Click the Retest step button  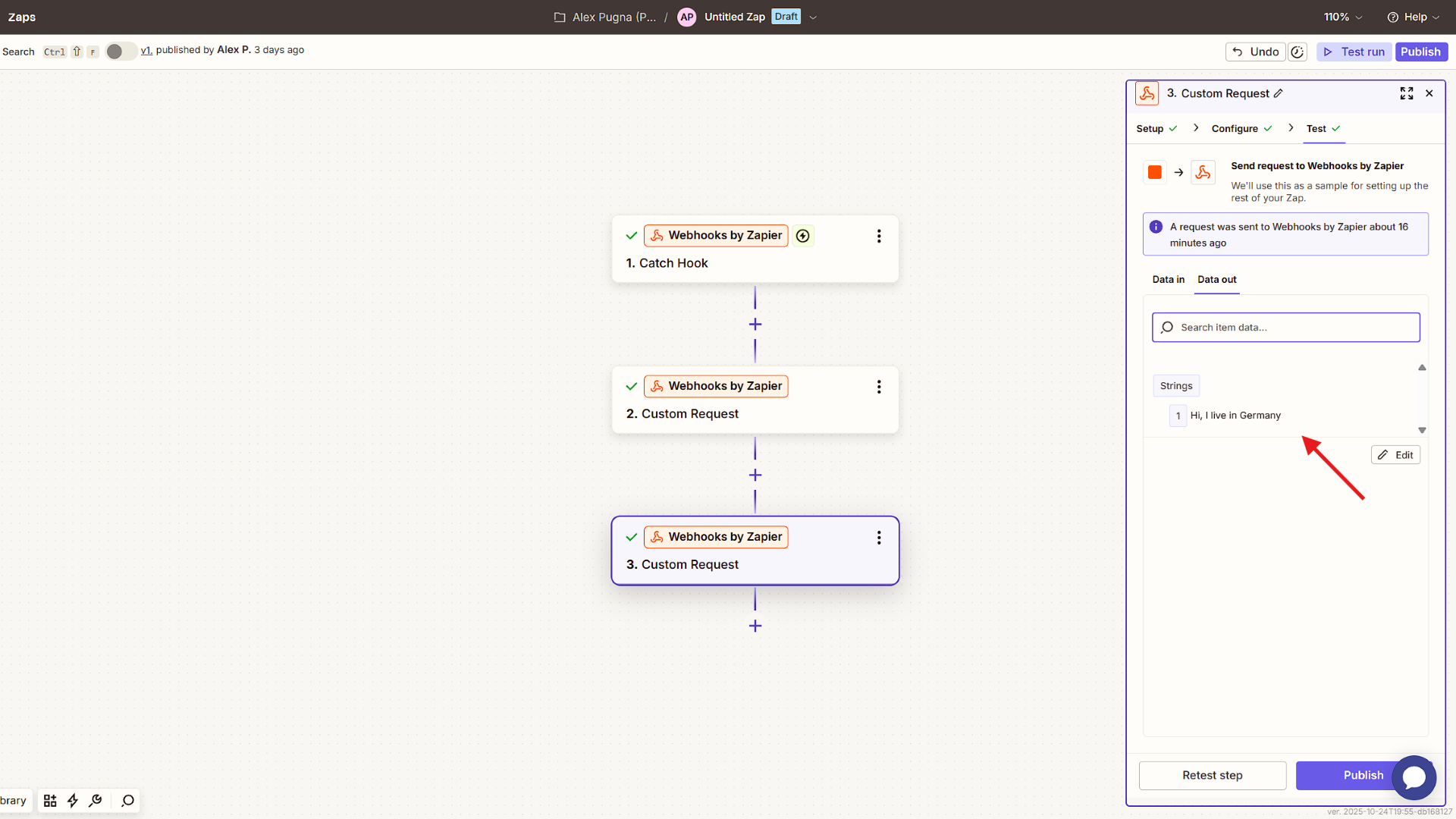[1212, 775]
